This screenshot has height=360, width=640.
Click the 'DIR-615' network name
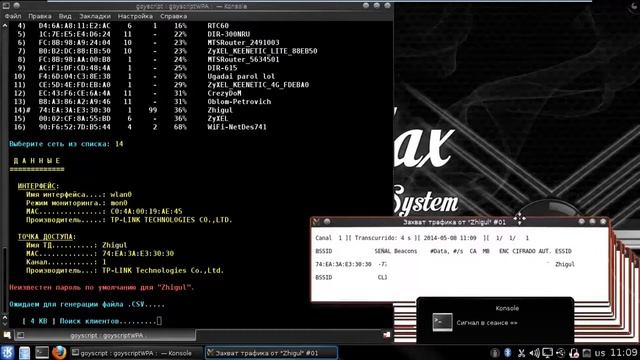click(222, 68)
